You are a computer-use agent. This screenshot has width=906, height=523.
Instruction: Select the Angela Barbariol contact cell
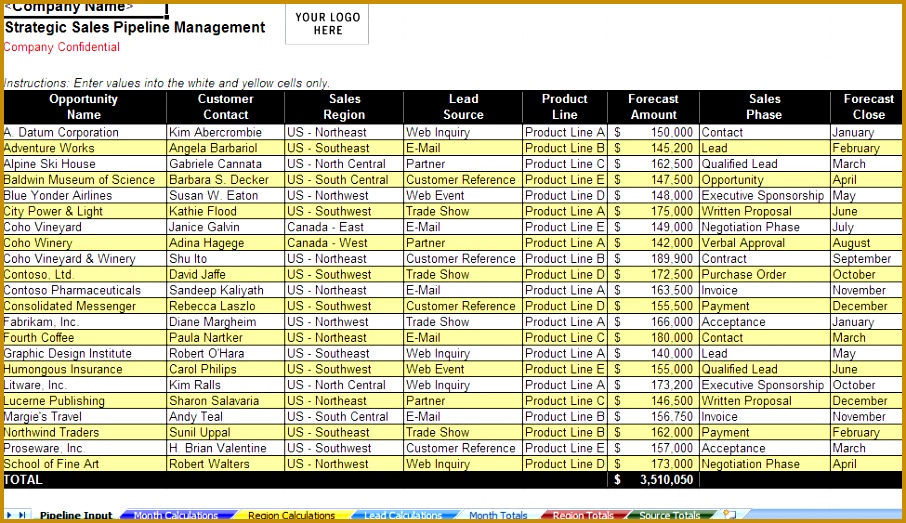click(225, 148)
